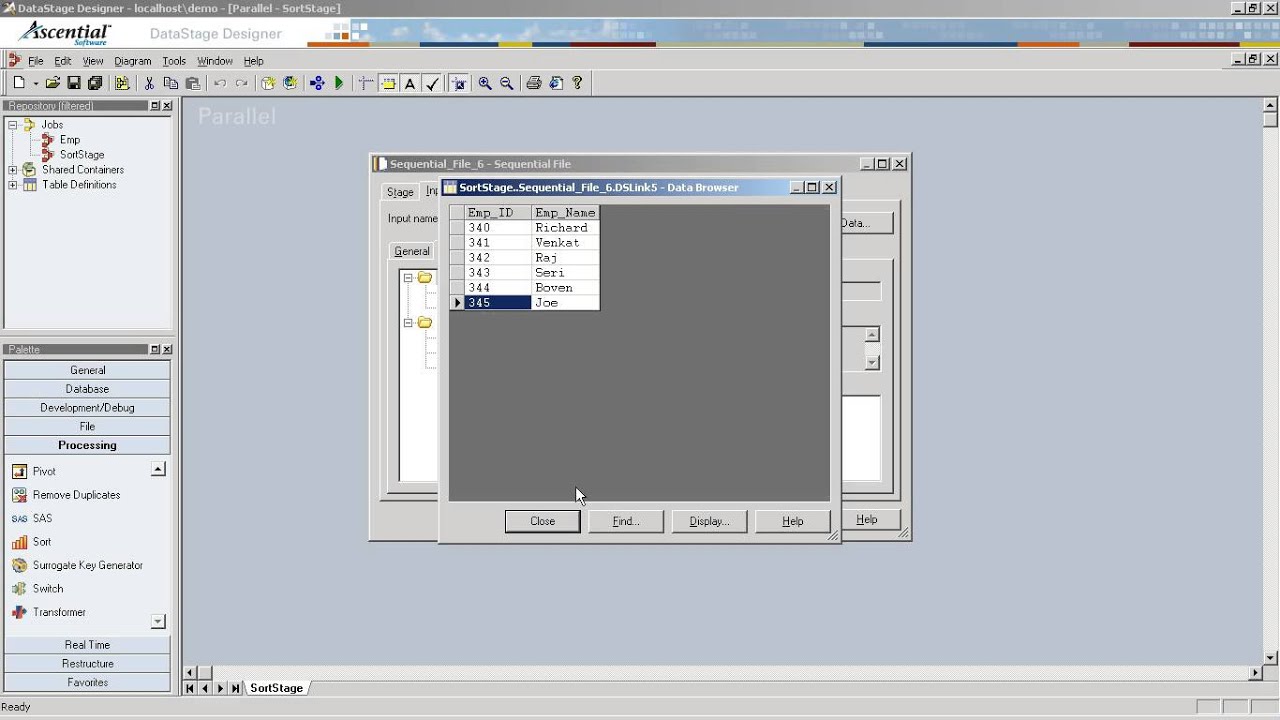Screen dimensions: 1280x720
Task: Click the Find... button in Data Browser
Action: [626, 521]
